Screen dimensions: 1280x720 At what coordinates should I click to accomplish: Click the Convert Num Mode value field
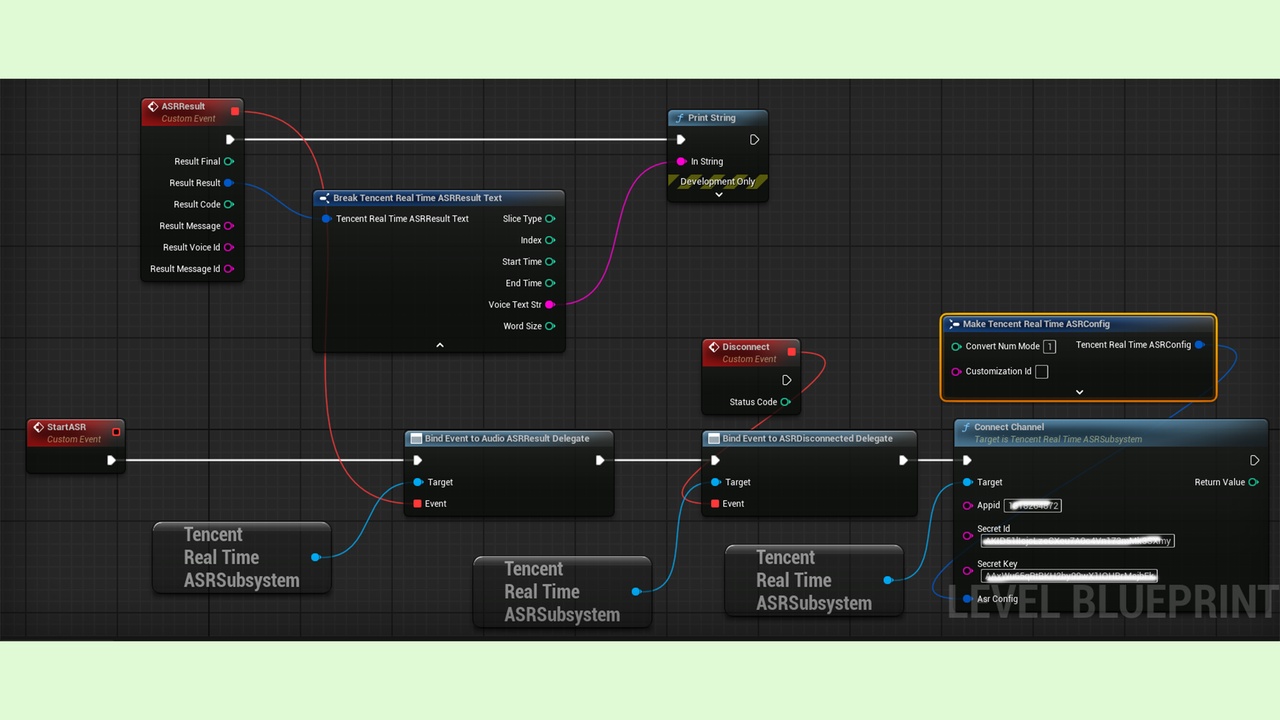tap(1049, 347)
